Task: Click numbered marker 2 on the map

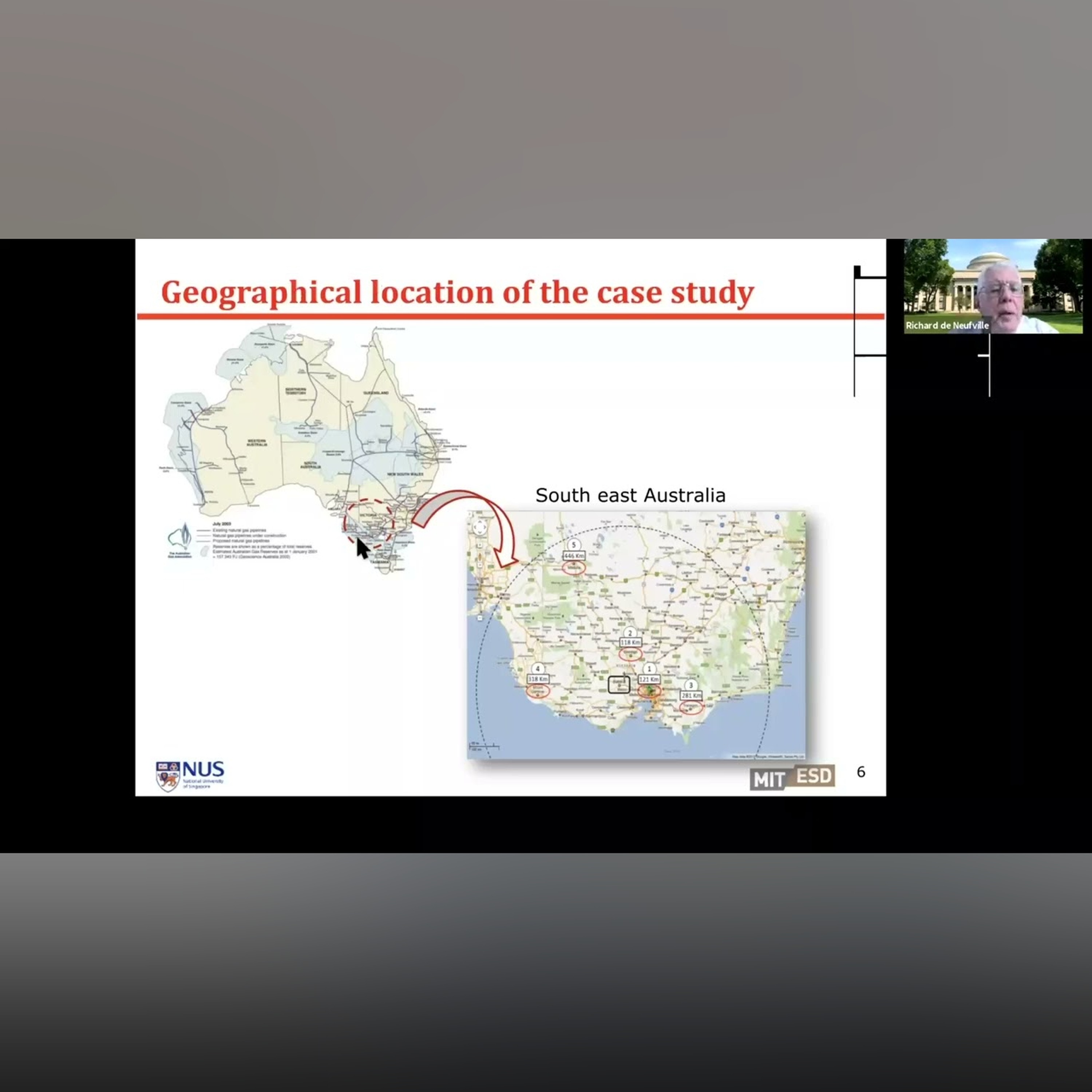Action: pyautogui.click(x=630, y=633)
